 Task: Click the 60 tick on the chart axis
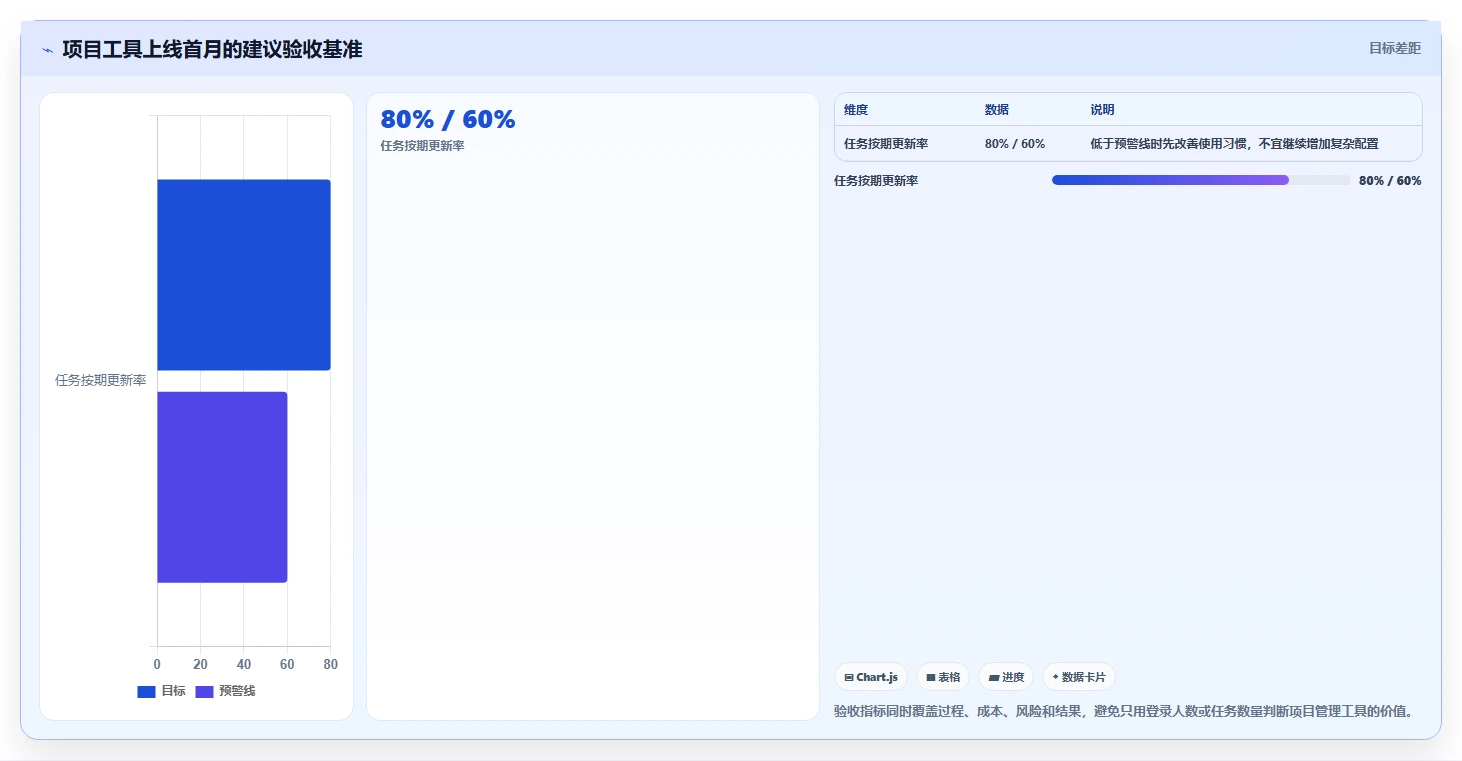[287, 665]
